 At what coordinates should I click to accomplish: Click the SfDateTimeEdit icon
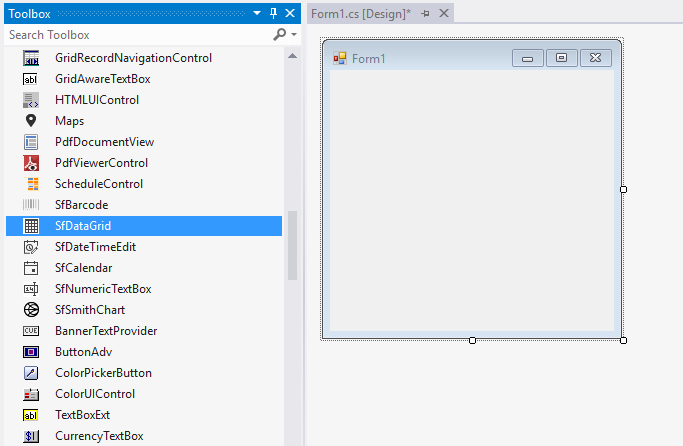31,247
